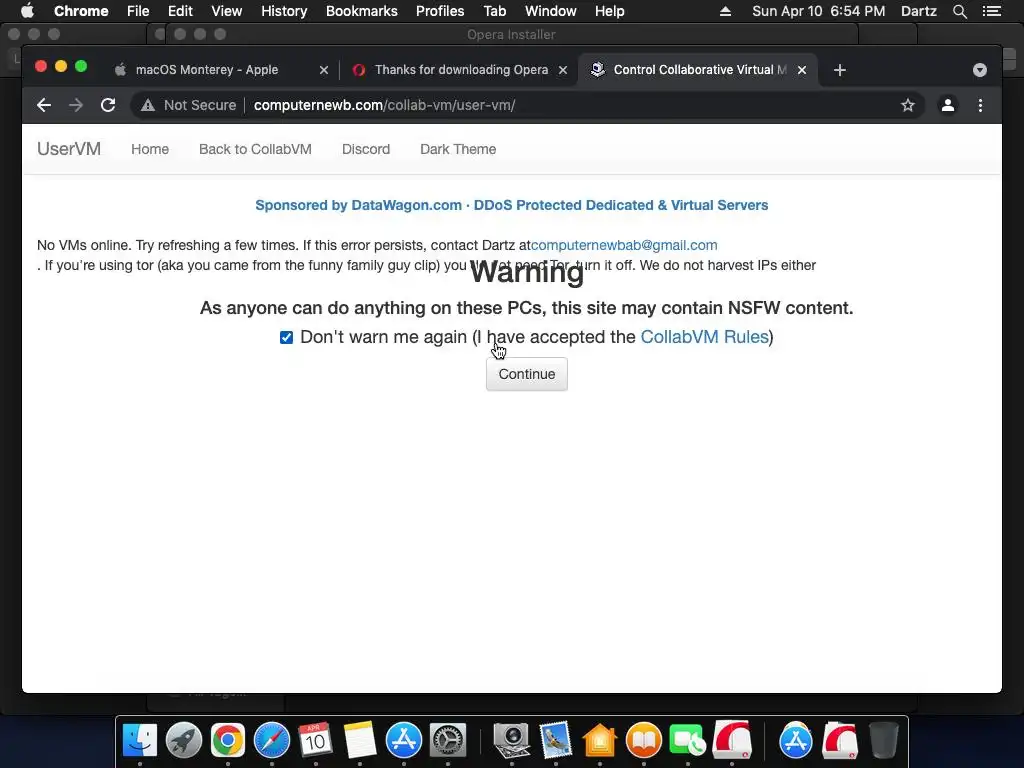Open the File menu

(138, 11)
